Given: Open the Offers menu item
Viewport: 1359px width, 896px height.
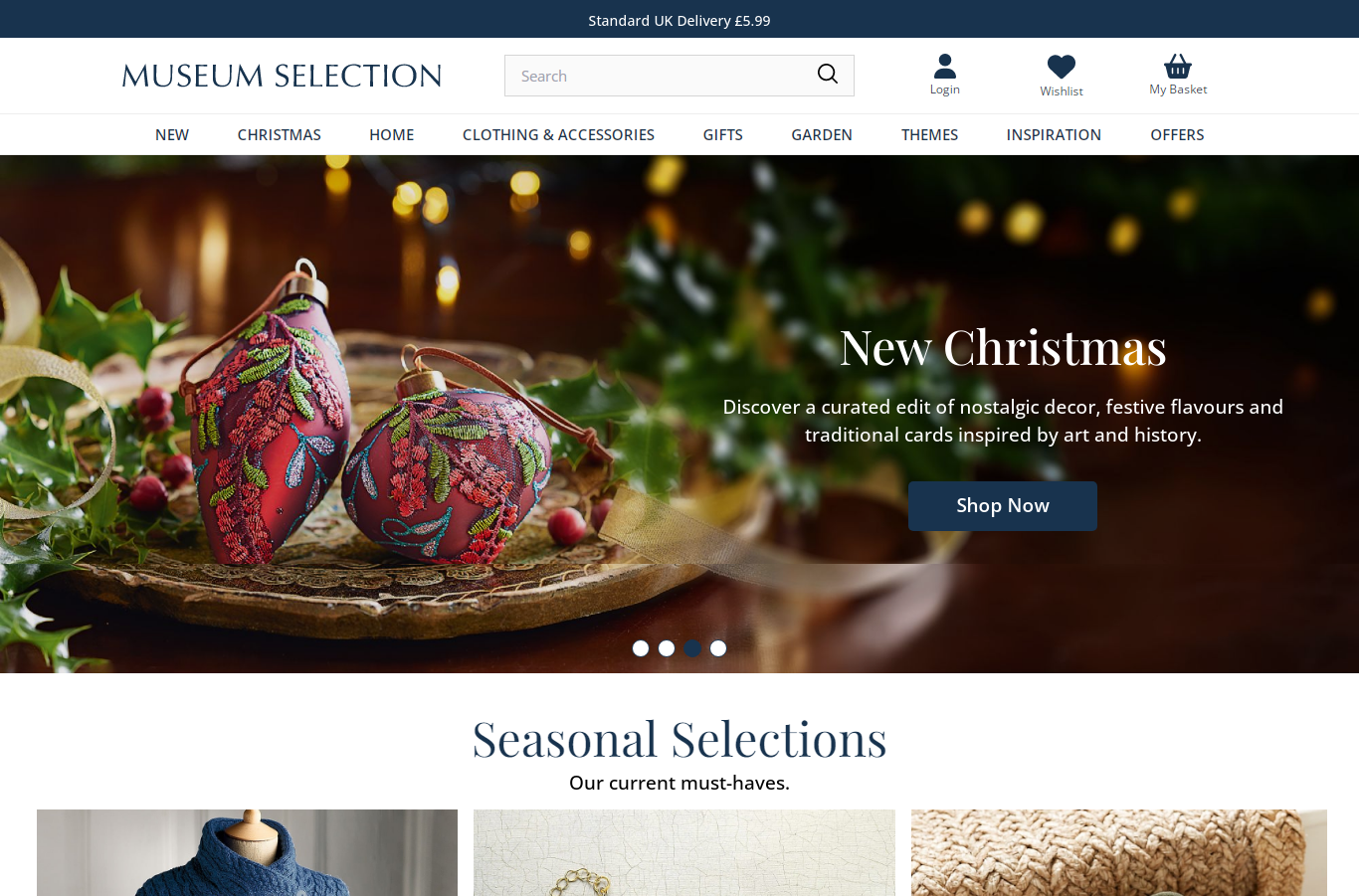Looking at the screenshot, I should click(x=1177, y=135).
